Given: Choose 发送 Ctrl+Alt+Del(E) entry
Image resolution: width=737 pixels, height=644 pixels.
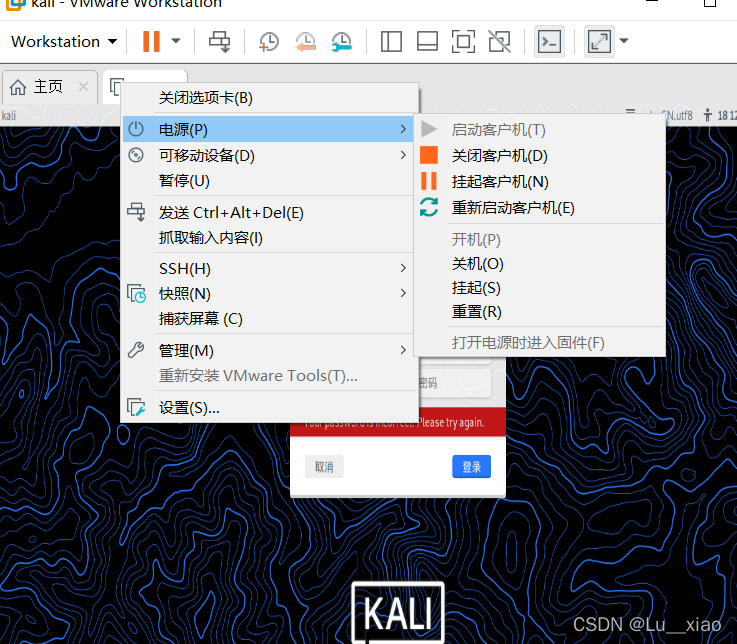Looking at the screenshot, I should [x=268, y=212].
